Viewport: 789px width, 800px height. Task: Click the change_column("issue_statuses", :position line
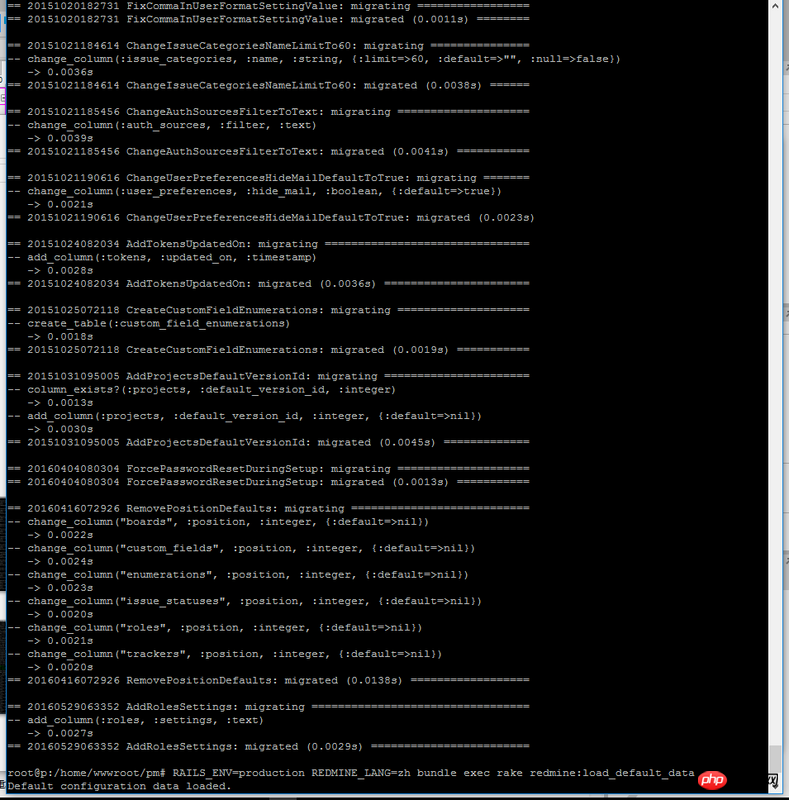click(x=245, y=601)
